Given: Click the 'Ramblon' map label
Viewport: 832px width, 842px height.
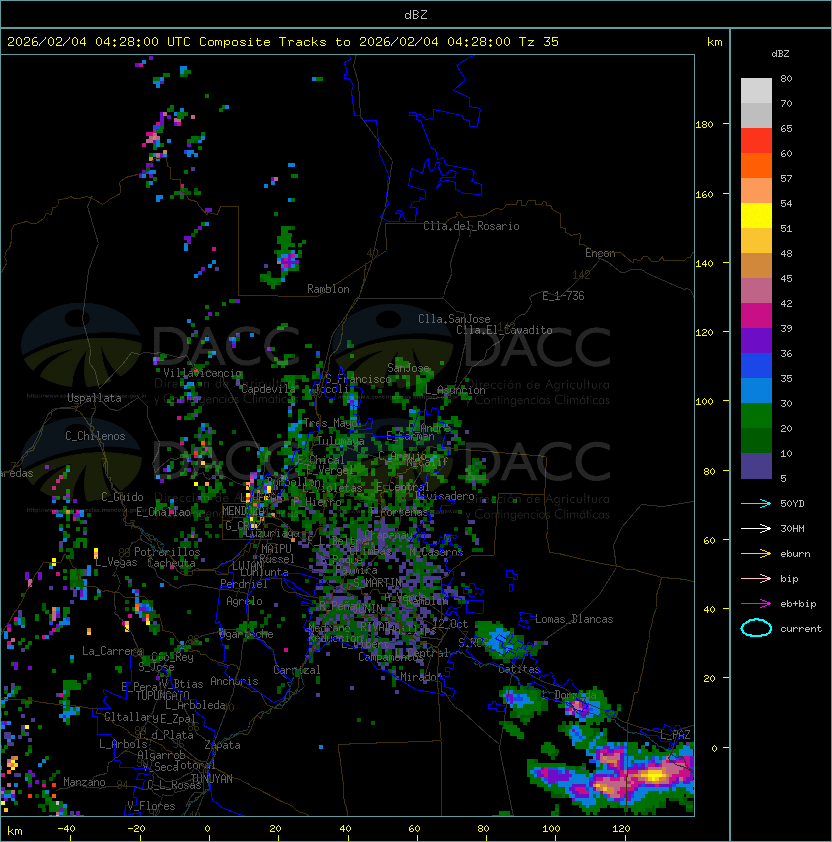Looking at the screenshot, I should [328, 289].
